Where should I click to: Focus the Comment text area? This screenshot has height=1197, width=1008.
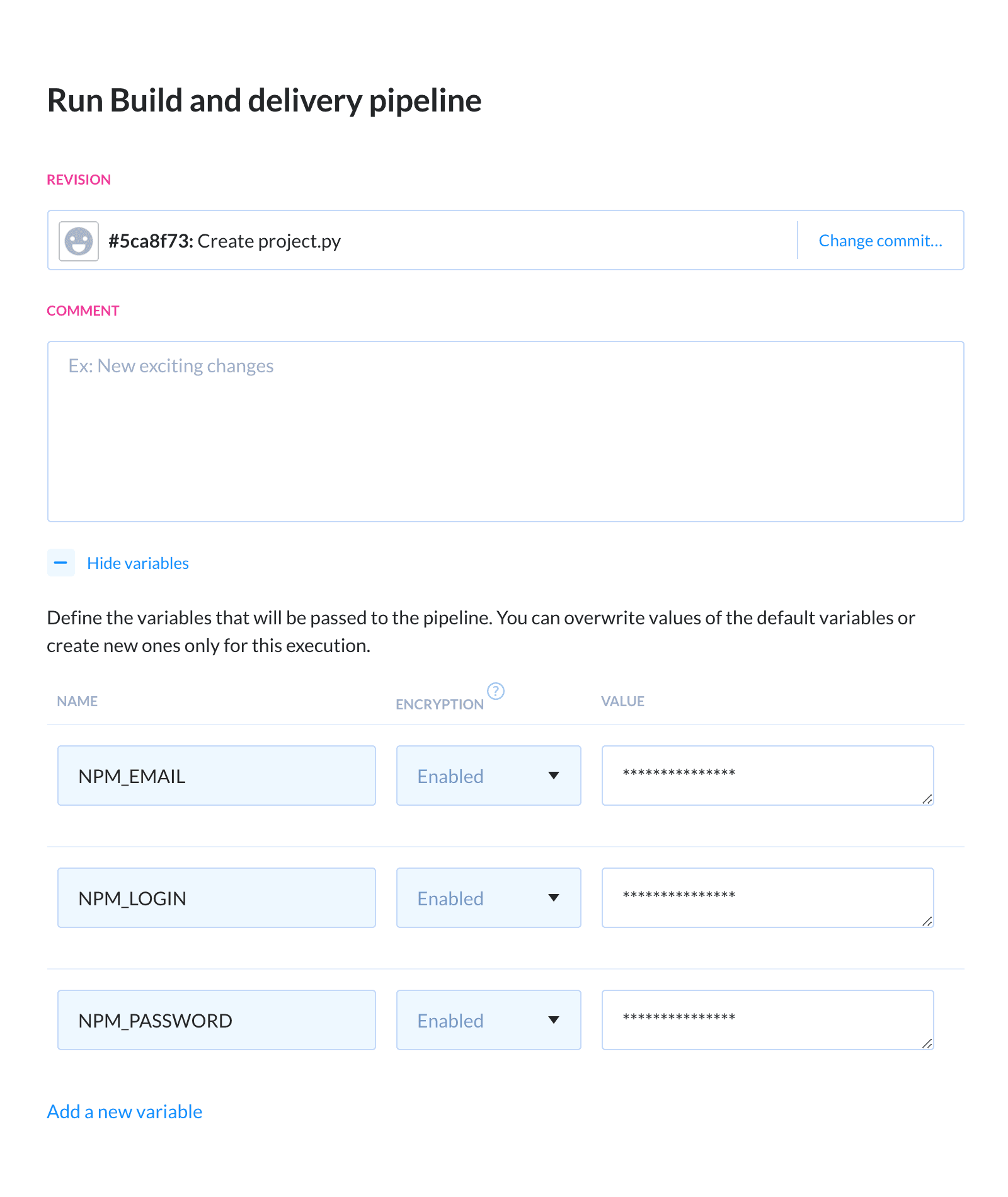click(x=505, y=432)
